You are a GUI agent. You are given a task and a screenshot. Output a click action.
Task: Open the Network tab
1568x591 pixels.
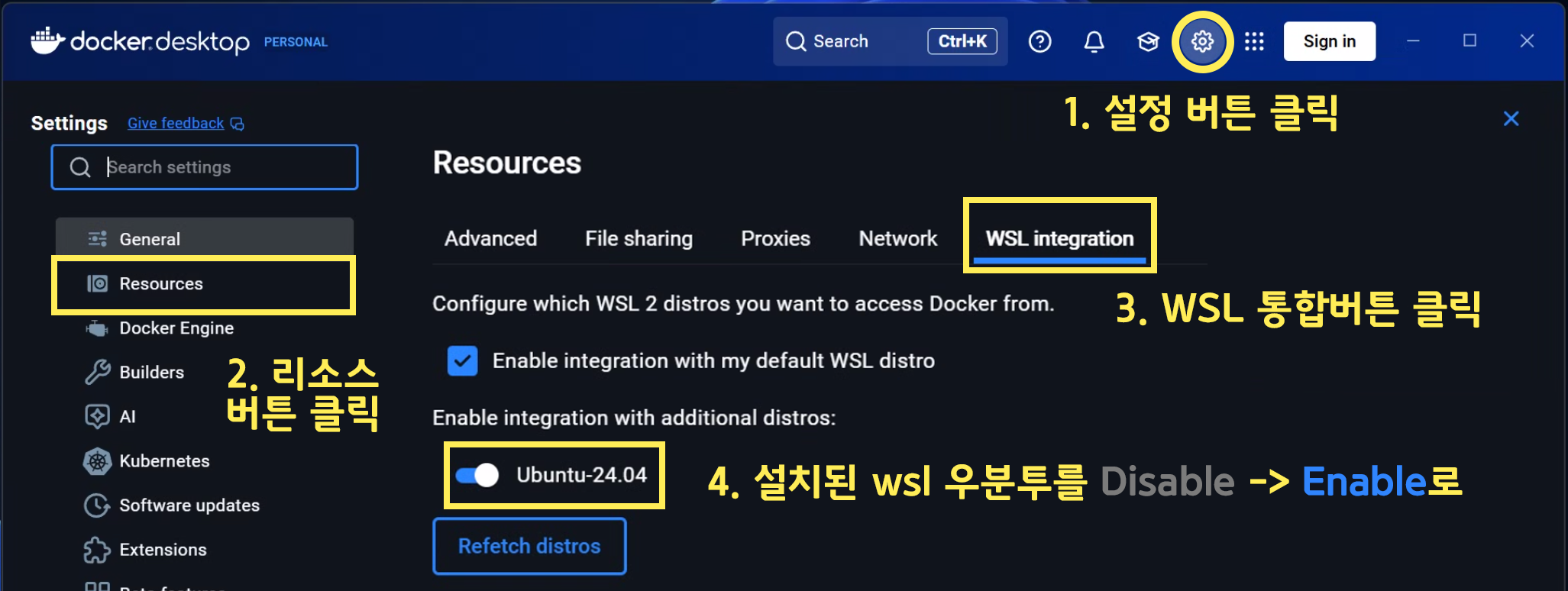click(897, 238)
